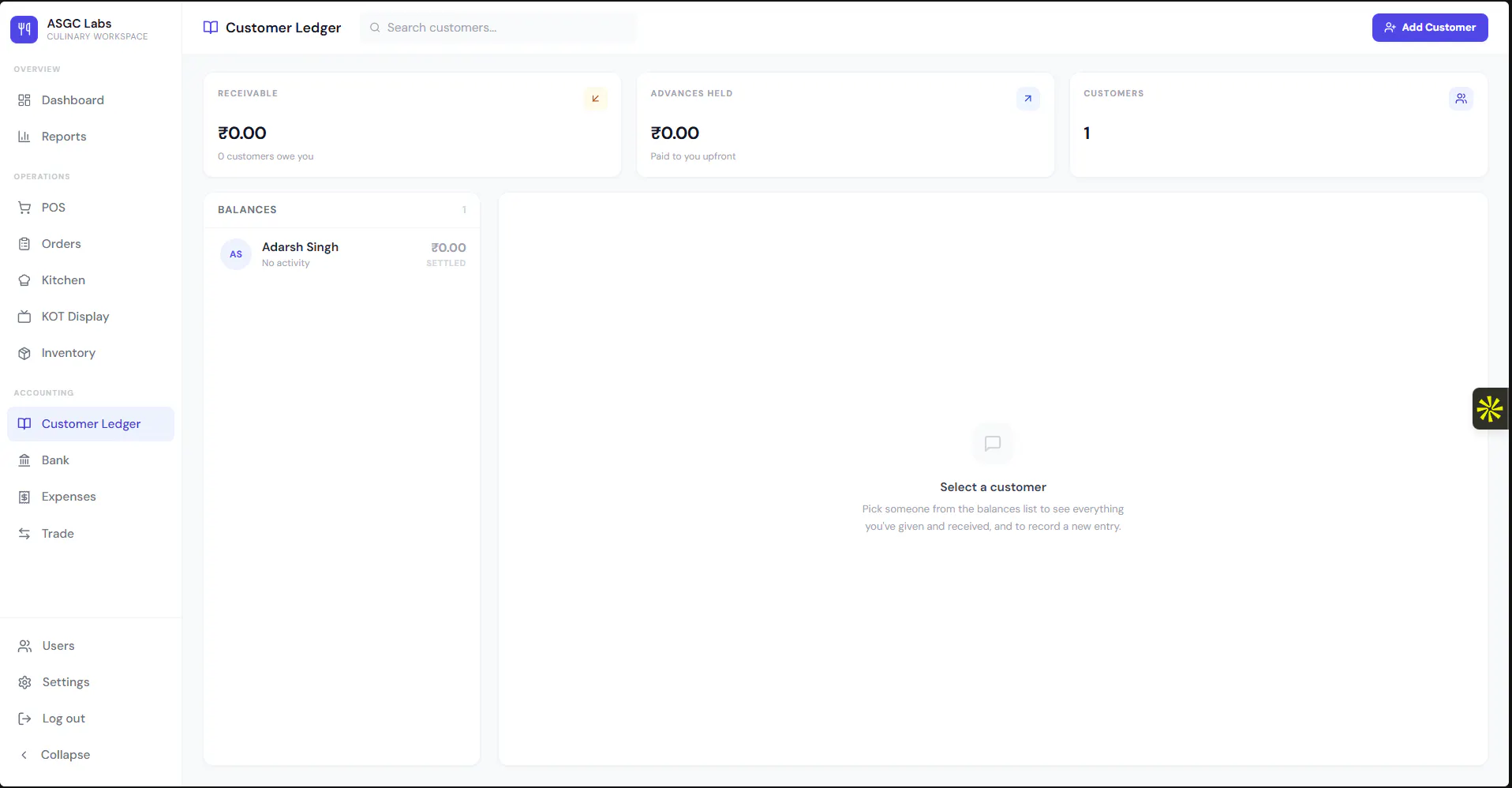This screenshot has width=1512, height=788.
Task: Click the header Customer Ledger book icon
Action: (x=211, y=28)
